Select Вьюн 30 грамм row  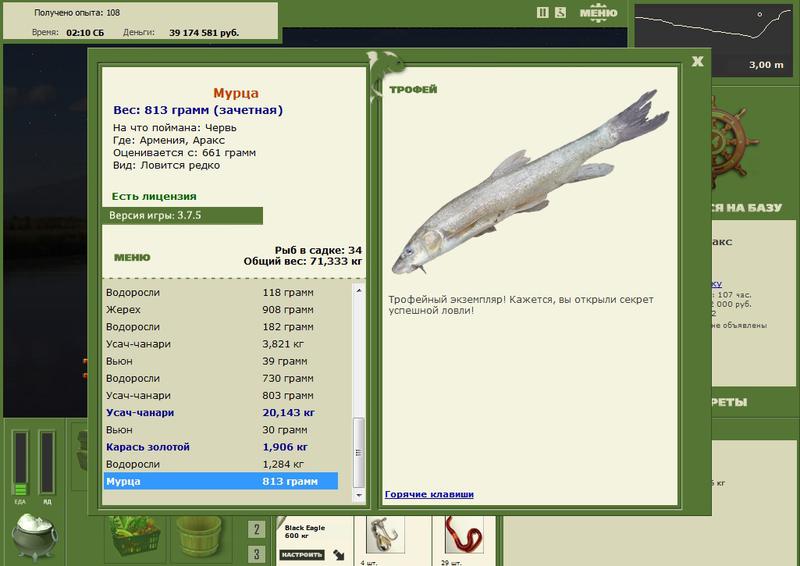click(220, 430)
